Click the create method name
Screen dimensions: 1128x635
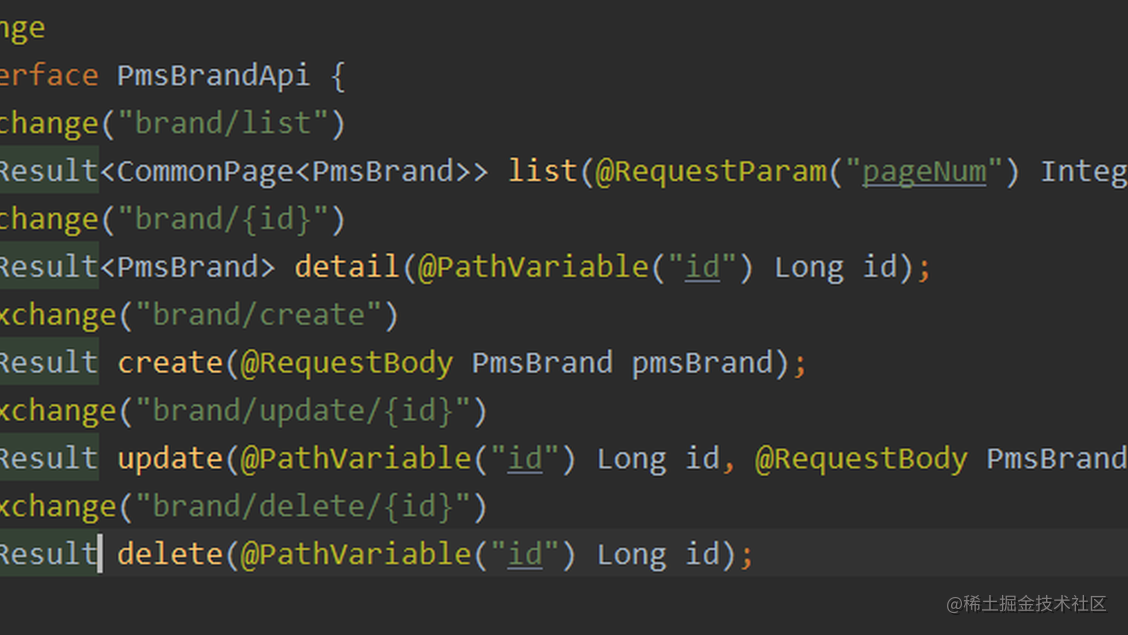(170, 362)
